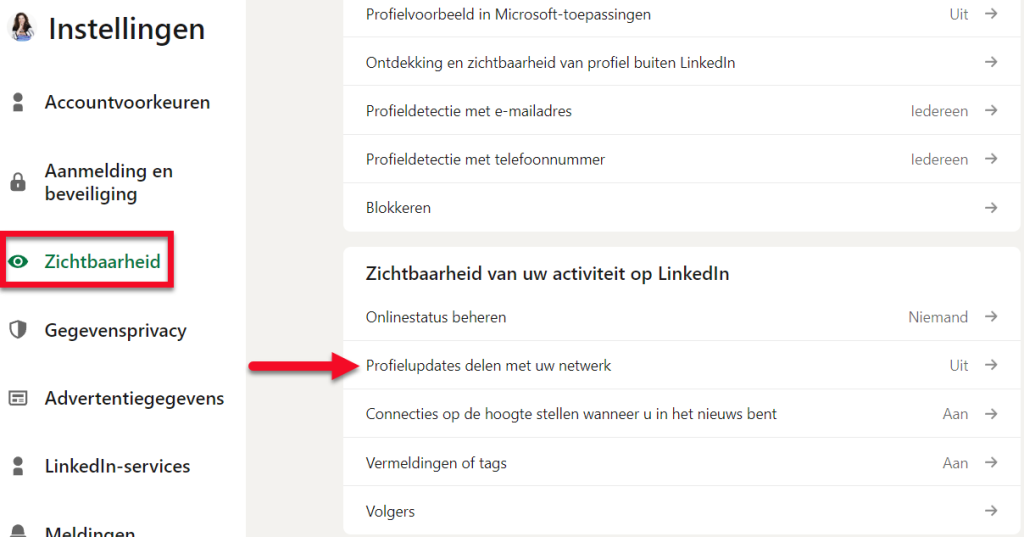The height and width of the screenshot is (537, 1024).
Task: Open Profielvoorbeeld in Microsoft-toepassingen row
Action: (681, 14)
